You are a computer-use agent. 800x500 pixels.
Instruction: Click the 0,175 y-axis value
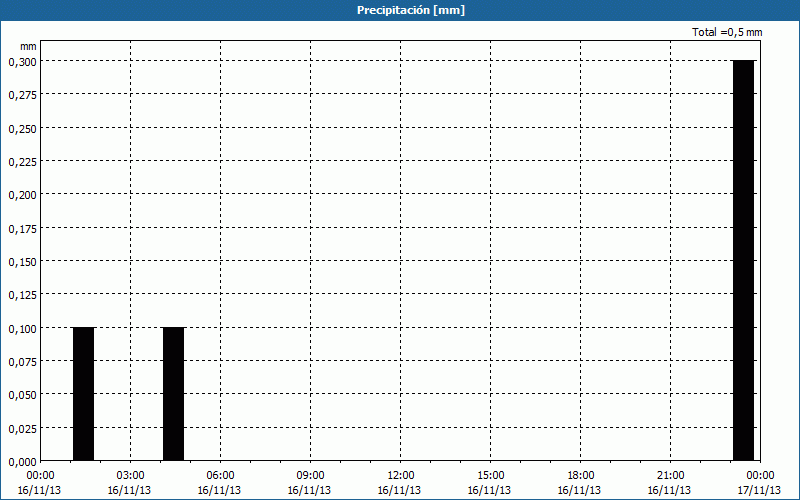22,229
